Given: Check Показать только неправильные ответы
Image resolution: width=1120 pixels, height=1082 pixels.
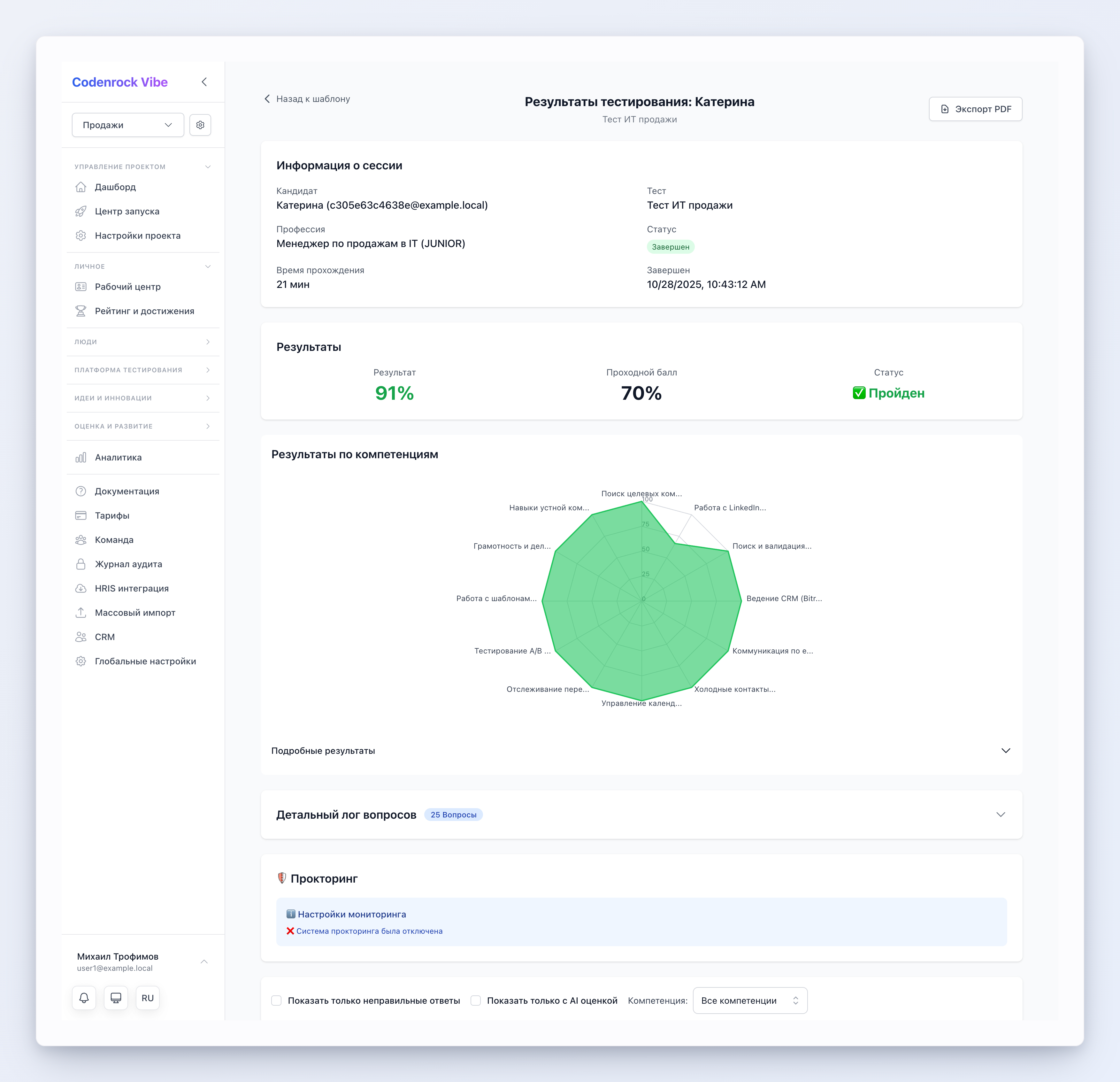Looking at the screenshot, I should click(x=277, y=1001).
